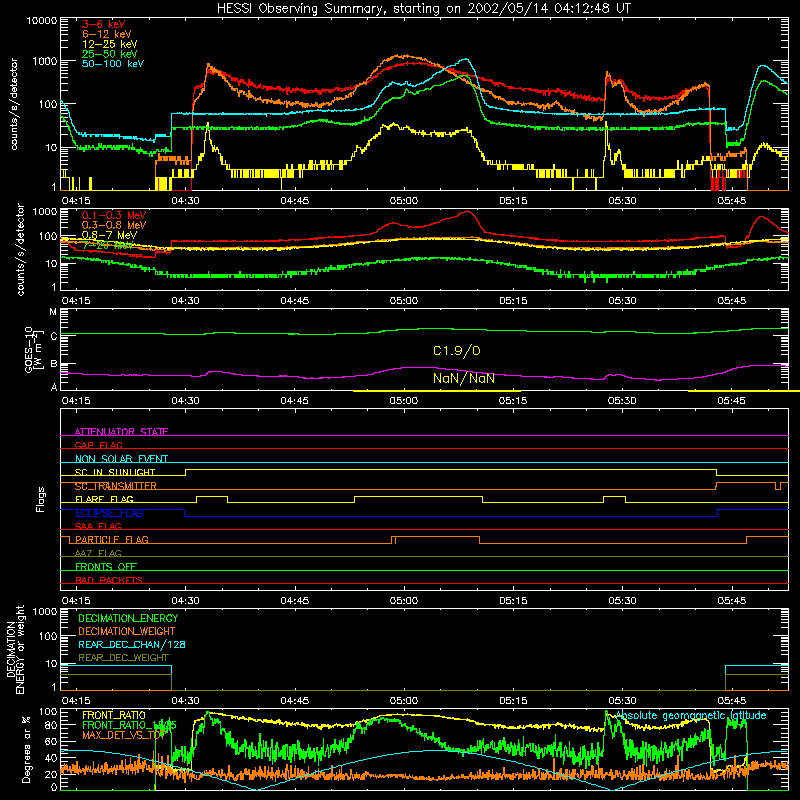Click the "A" level on the GOES axis
800x800 pixels.
[x=54, y=387]
